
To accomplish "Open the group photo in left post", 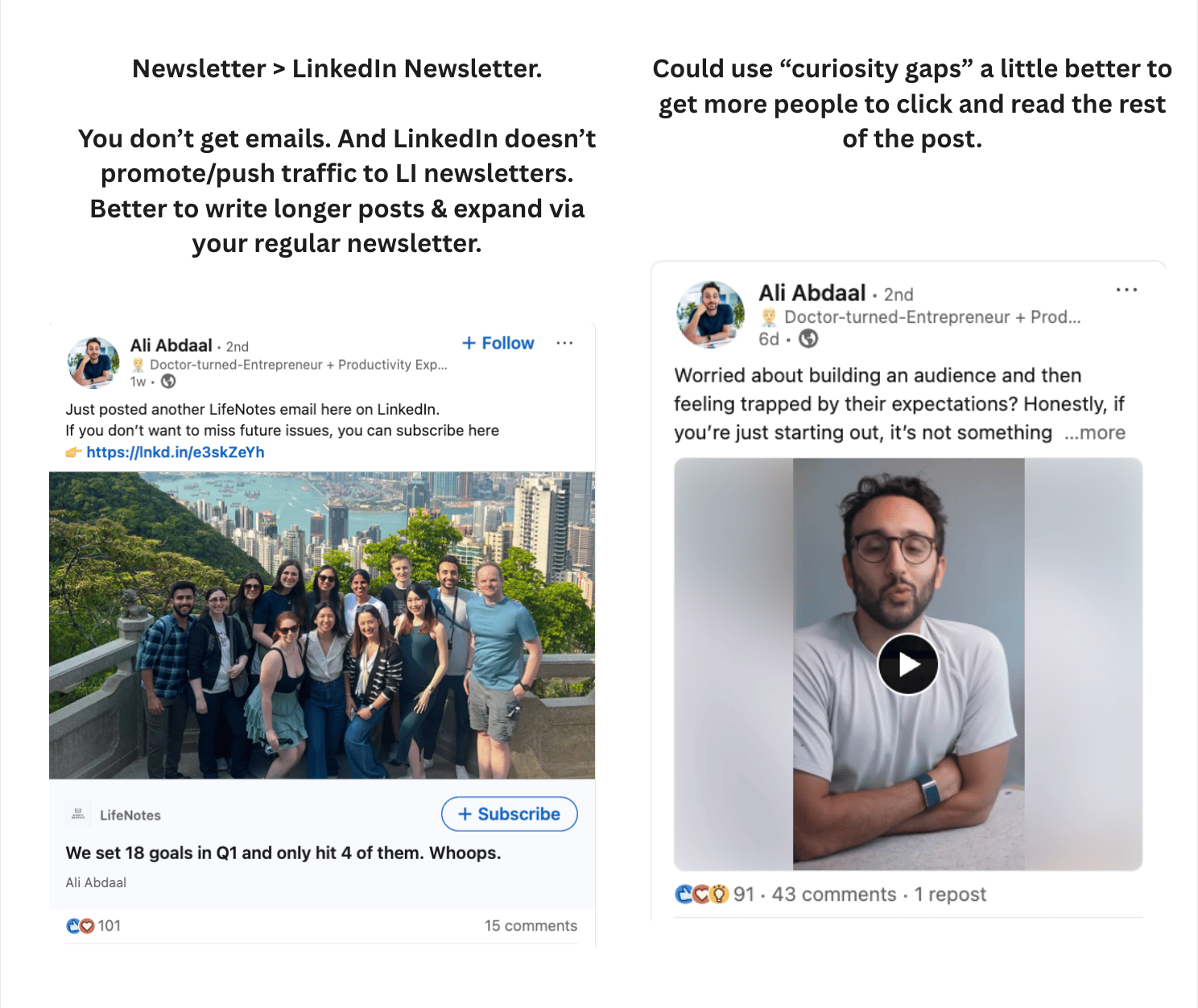I will [x=322, y=626].
